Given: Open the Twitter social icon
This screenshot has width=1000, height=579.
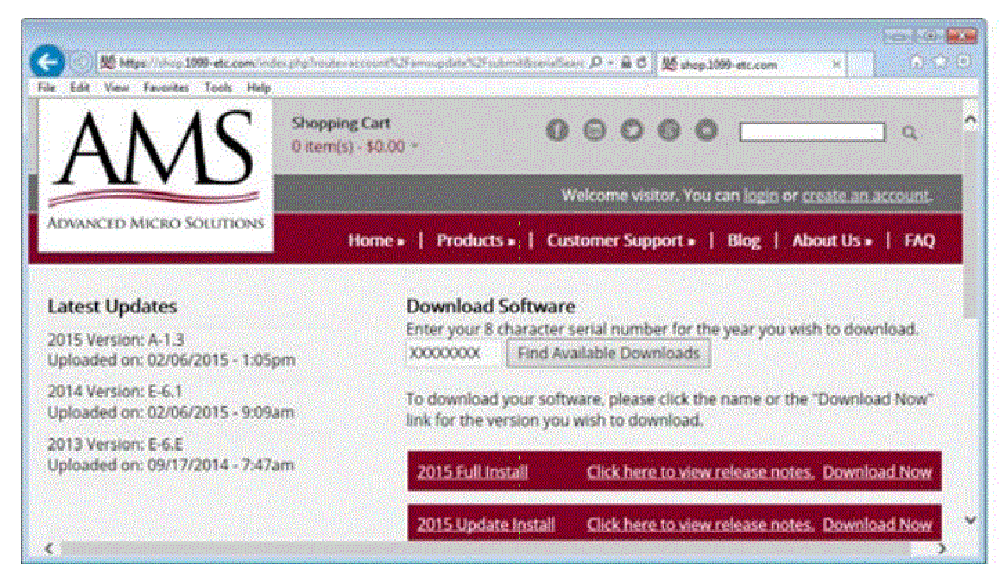Looking at the screenshot, I should click(x=632, y=130).
